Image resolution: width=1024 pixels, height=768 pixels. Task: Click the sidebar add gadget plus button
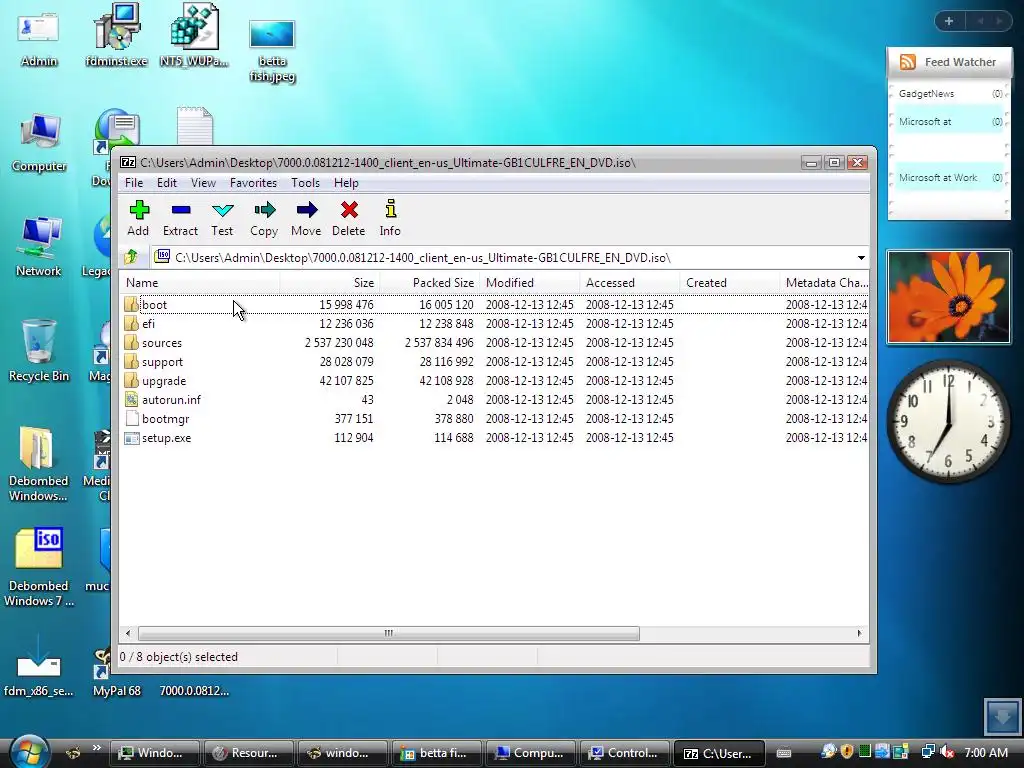pyautogui.click(x=949, y=21)
